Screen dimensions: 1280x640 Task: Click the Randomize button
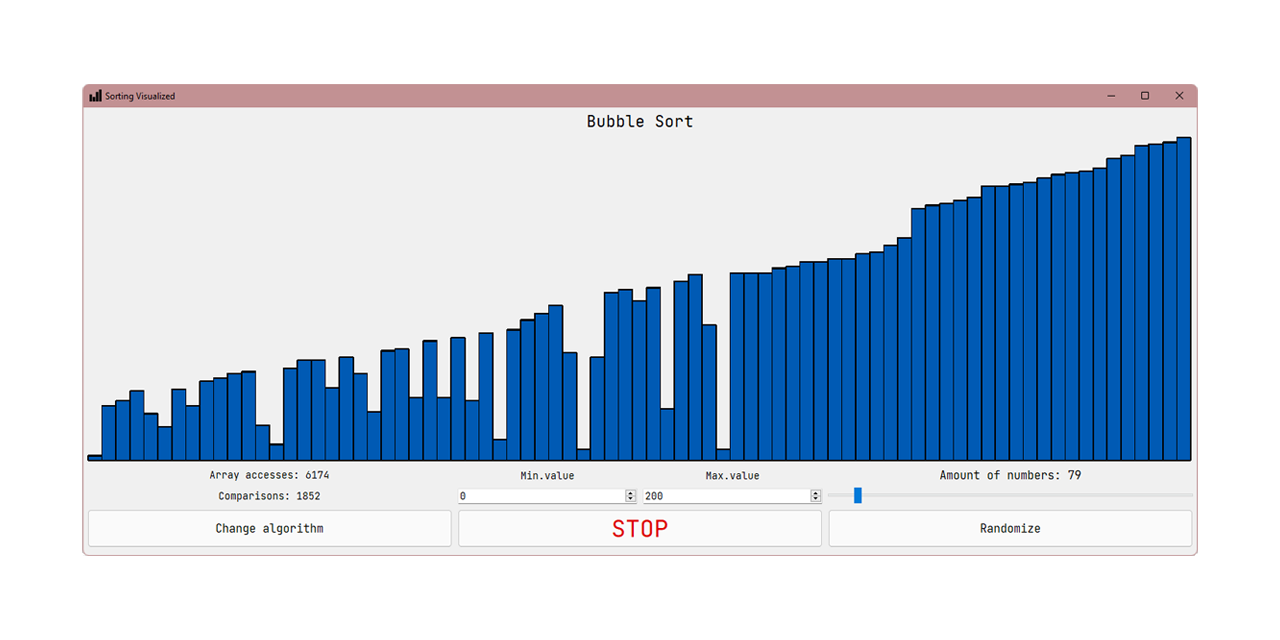[x=1010, y=528]
